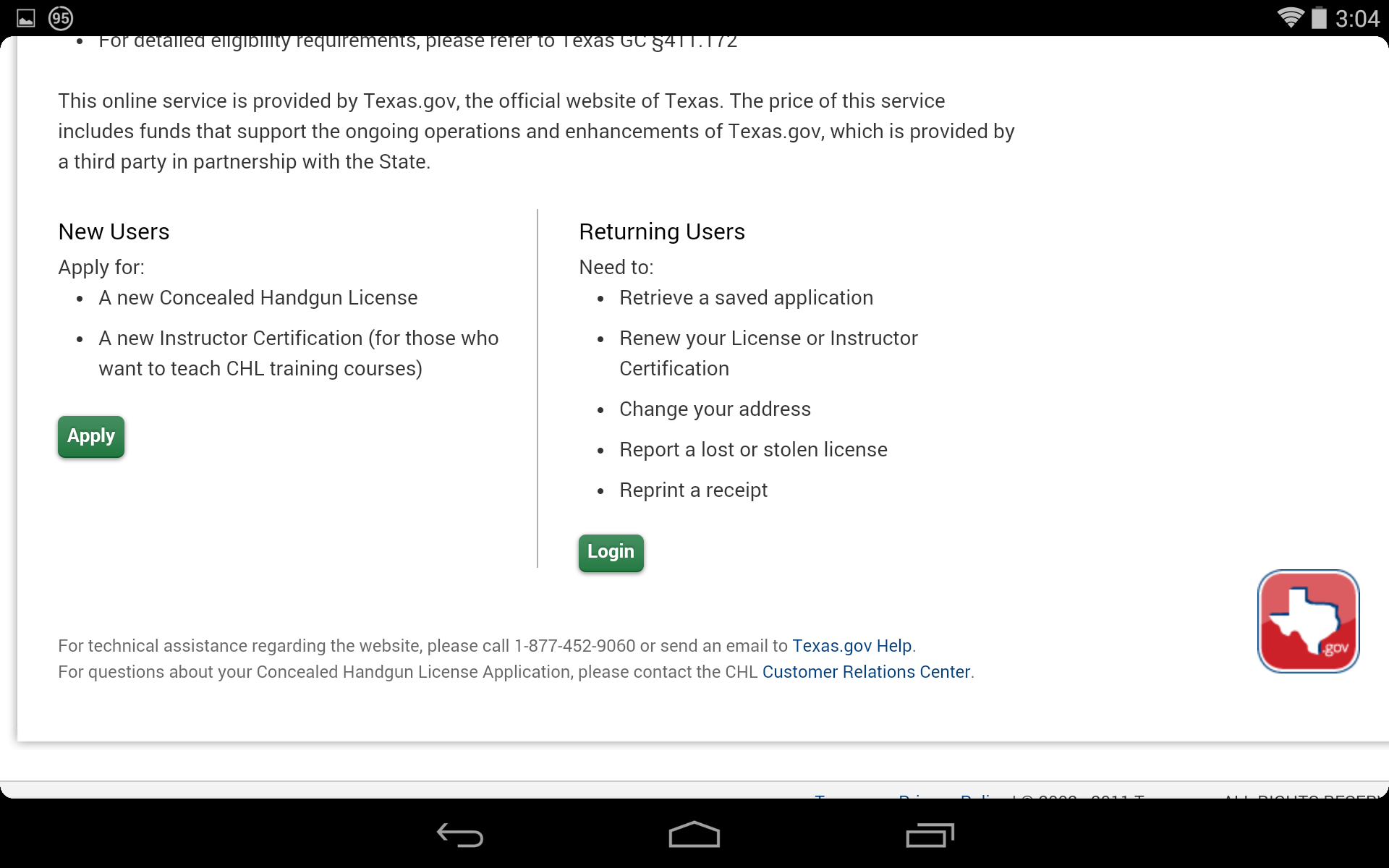The image size is (1389, 868).
Task: Tap the image notification icon
Action: (x=26, y=18)
